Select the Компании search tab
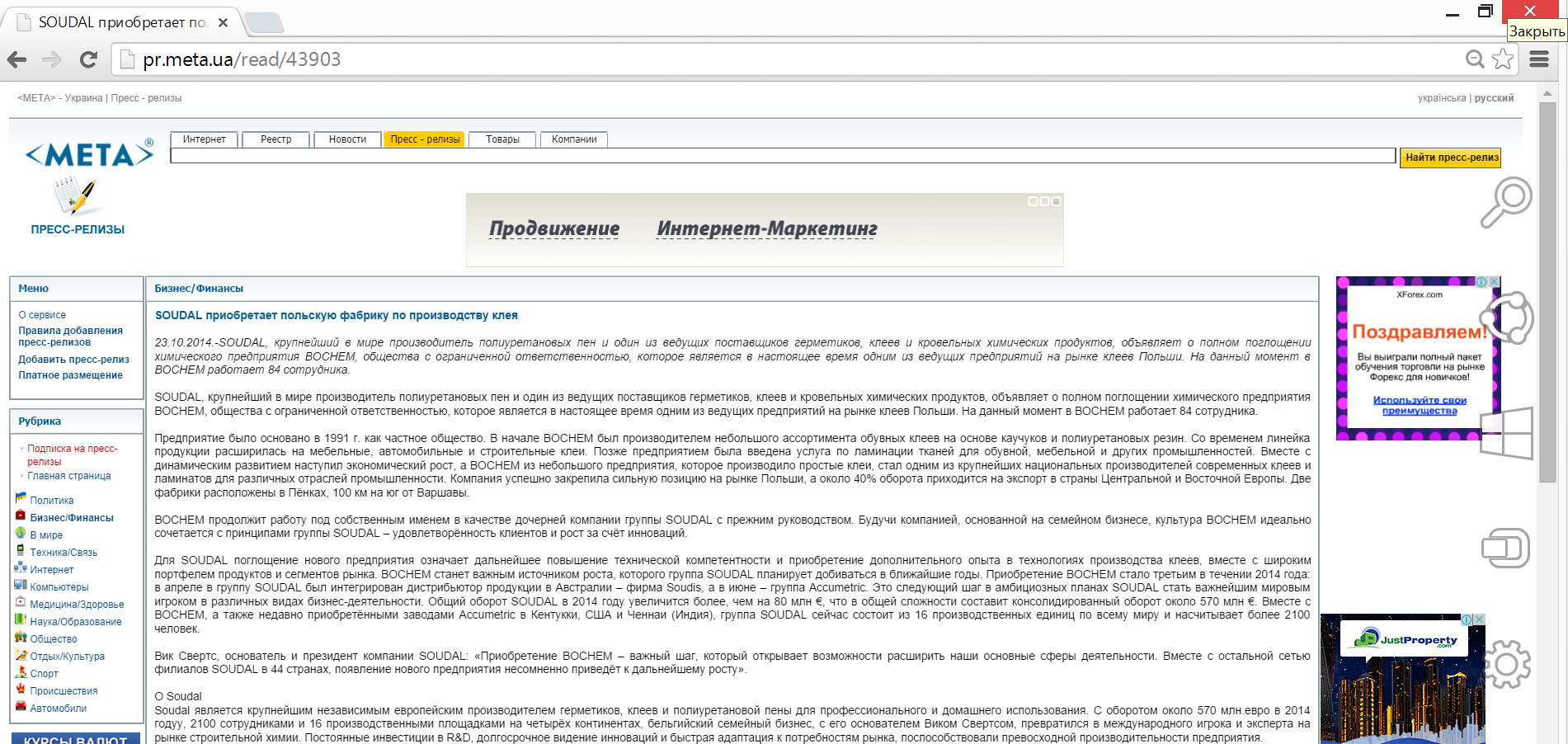1568x744 pixels. click(574, 139)
